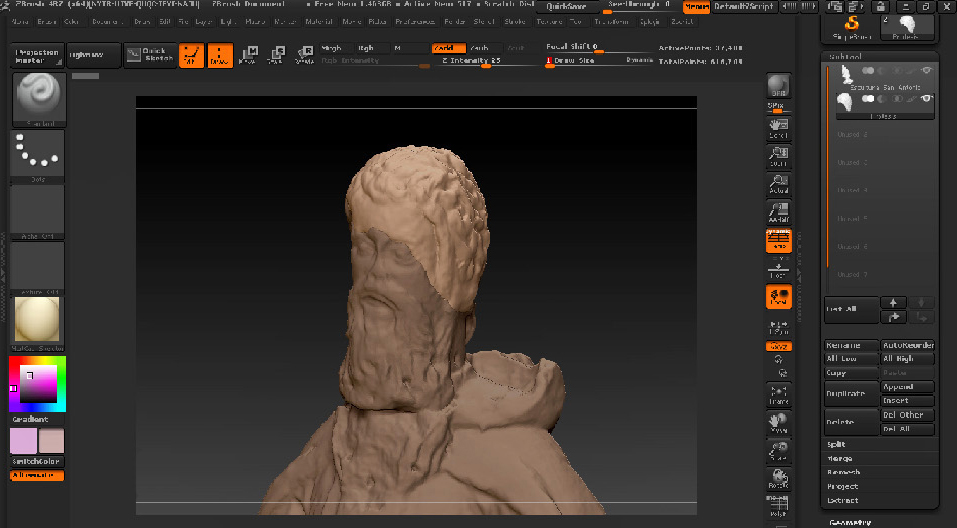The width and height of the screenshot is (957, 528).
Task: Open the Texture menu
Action: 549,21
